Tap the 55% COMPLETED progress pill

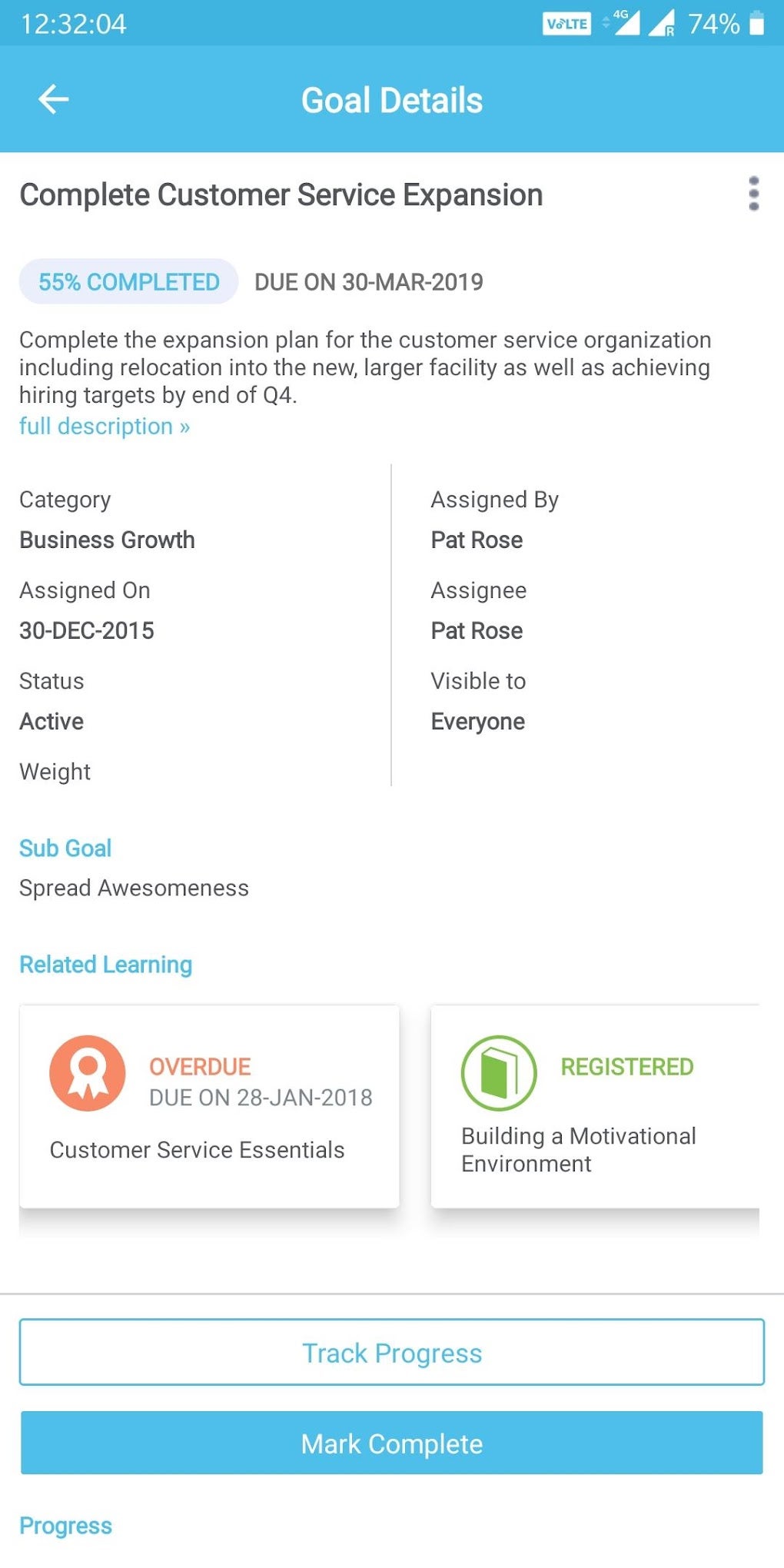[x=128, y=281]
